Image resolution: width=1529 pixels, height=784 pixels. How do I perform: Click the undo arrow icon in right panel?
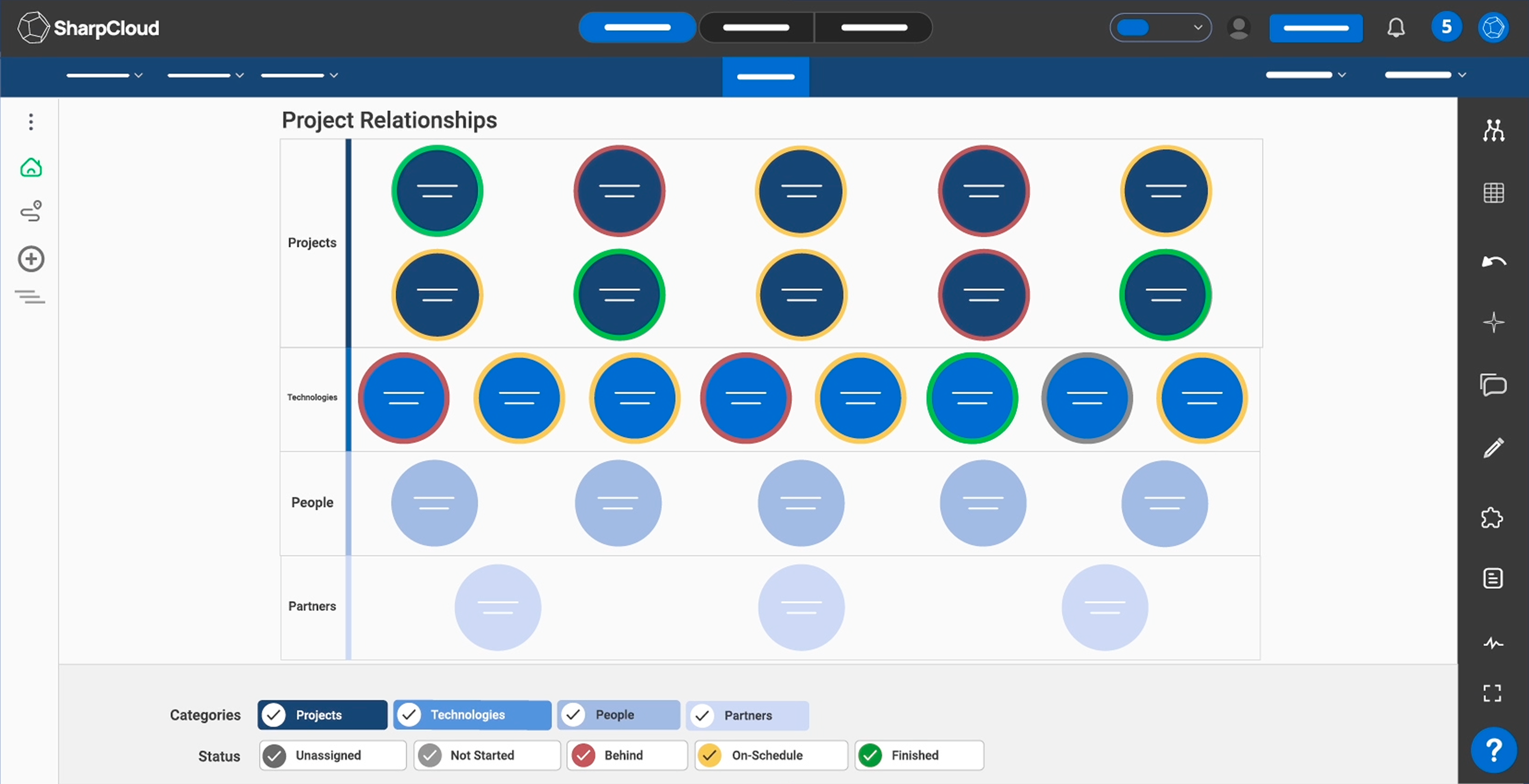[1493, 261]
